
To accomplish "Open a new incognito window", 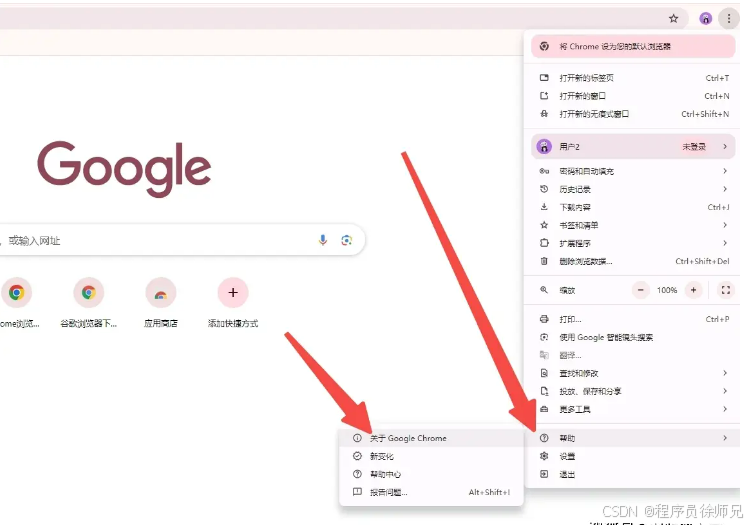I will pyautogui.click(x=633, y=114).
